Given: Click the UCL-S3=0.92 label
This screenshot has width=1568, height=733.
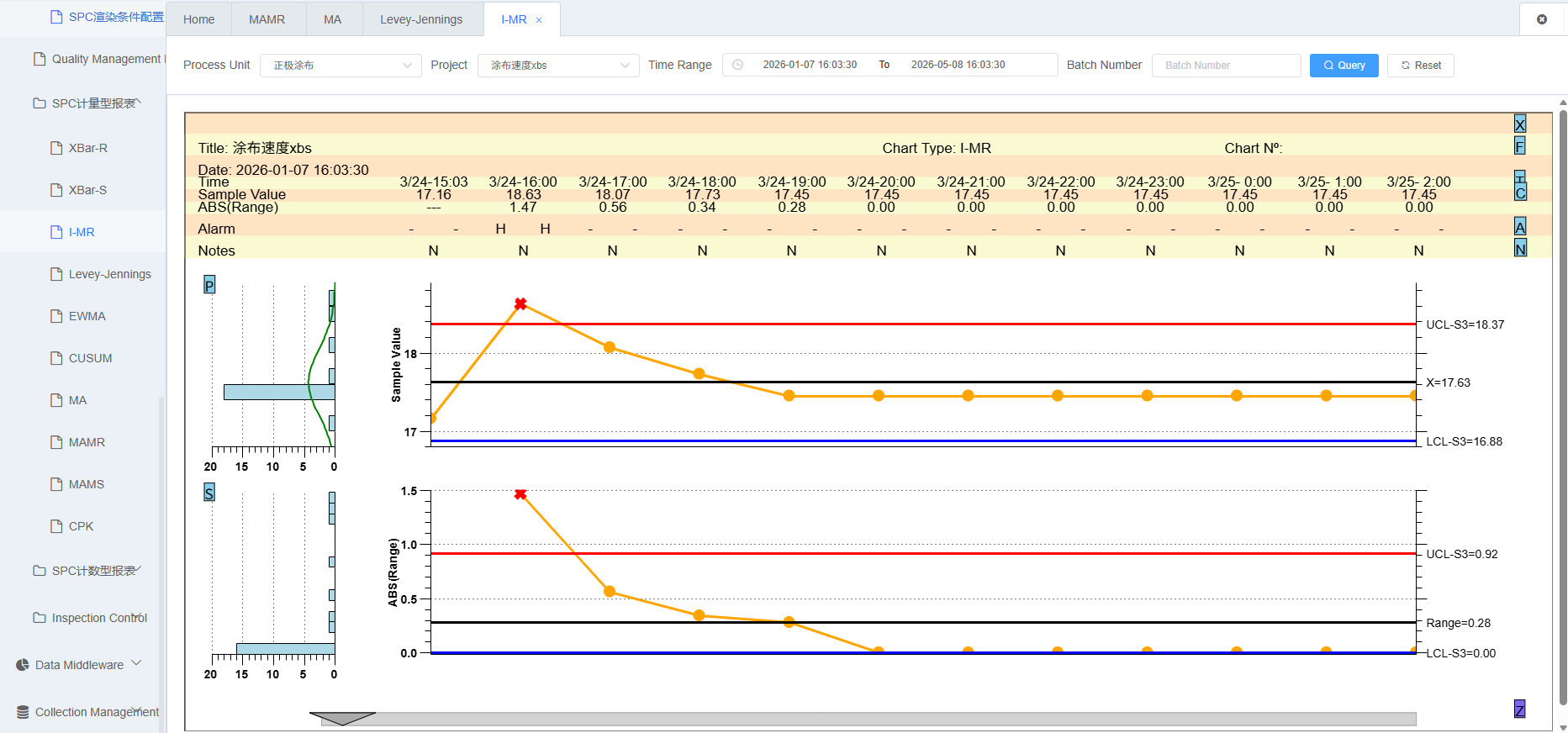Looking at the screenshot, I should click(x=1462, y=554).
